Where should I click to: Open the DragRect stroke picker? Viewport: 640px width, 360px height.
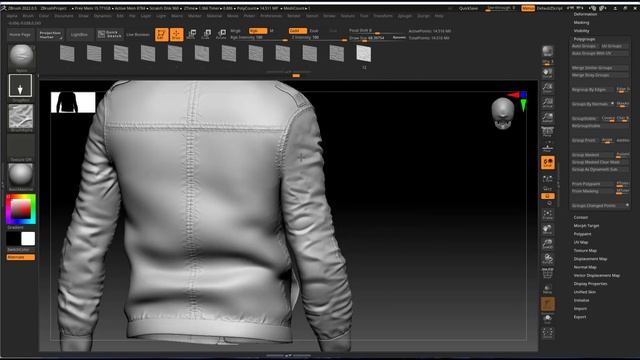[20, 86]
